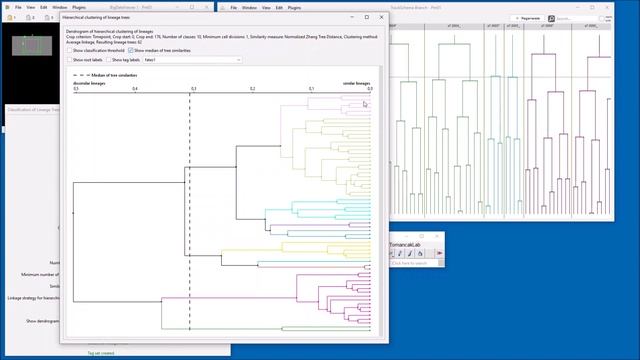Viewport: 640px width, 360px height.
Task: Tick the Show tag labels checkbox
Action: coord(109,60)
